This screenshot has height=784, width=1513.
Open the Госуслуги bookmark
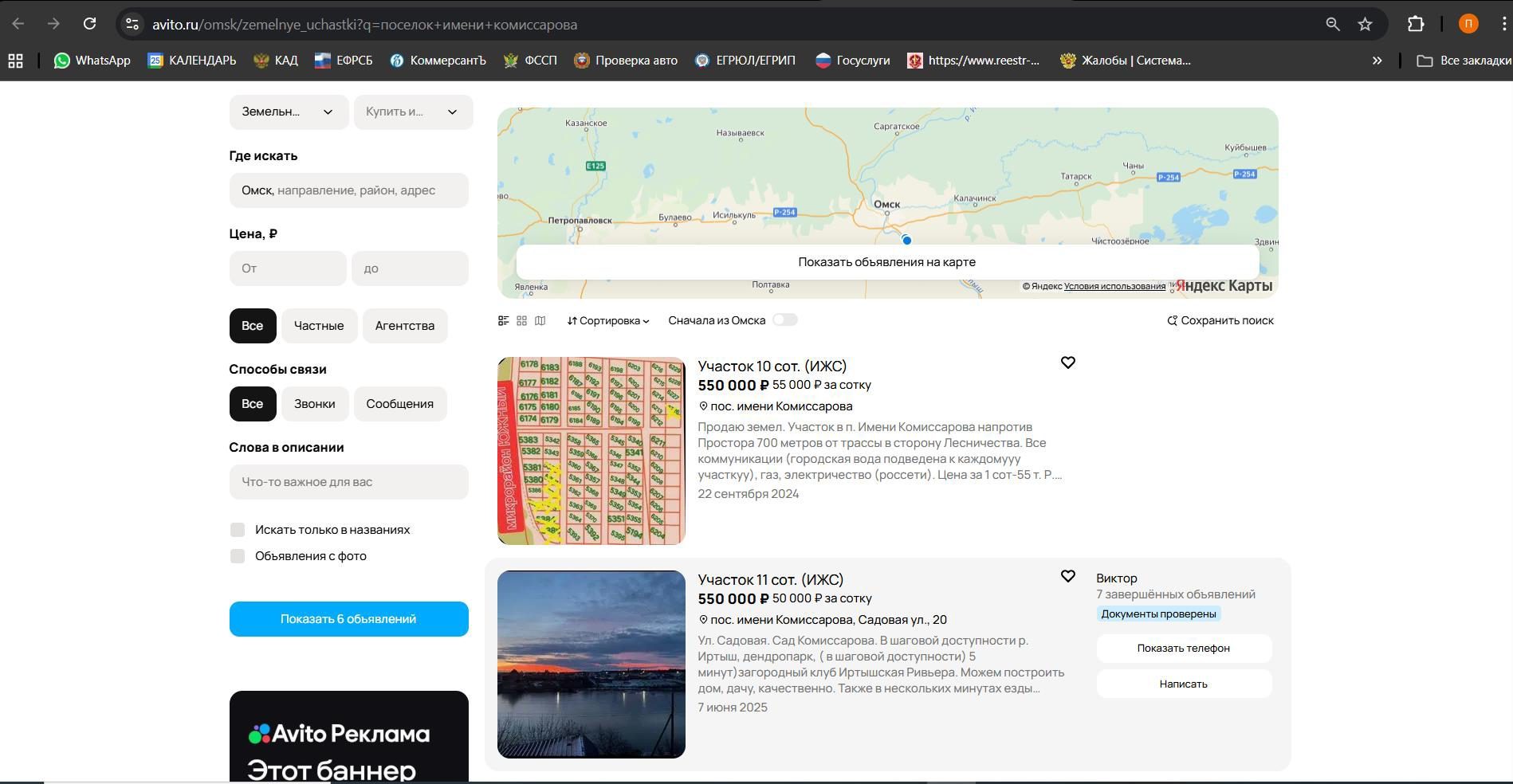click(852, 61)
